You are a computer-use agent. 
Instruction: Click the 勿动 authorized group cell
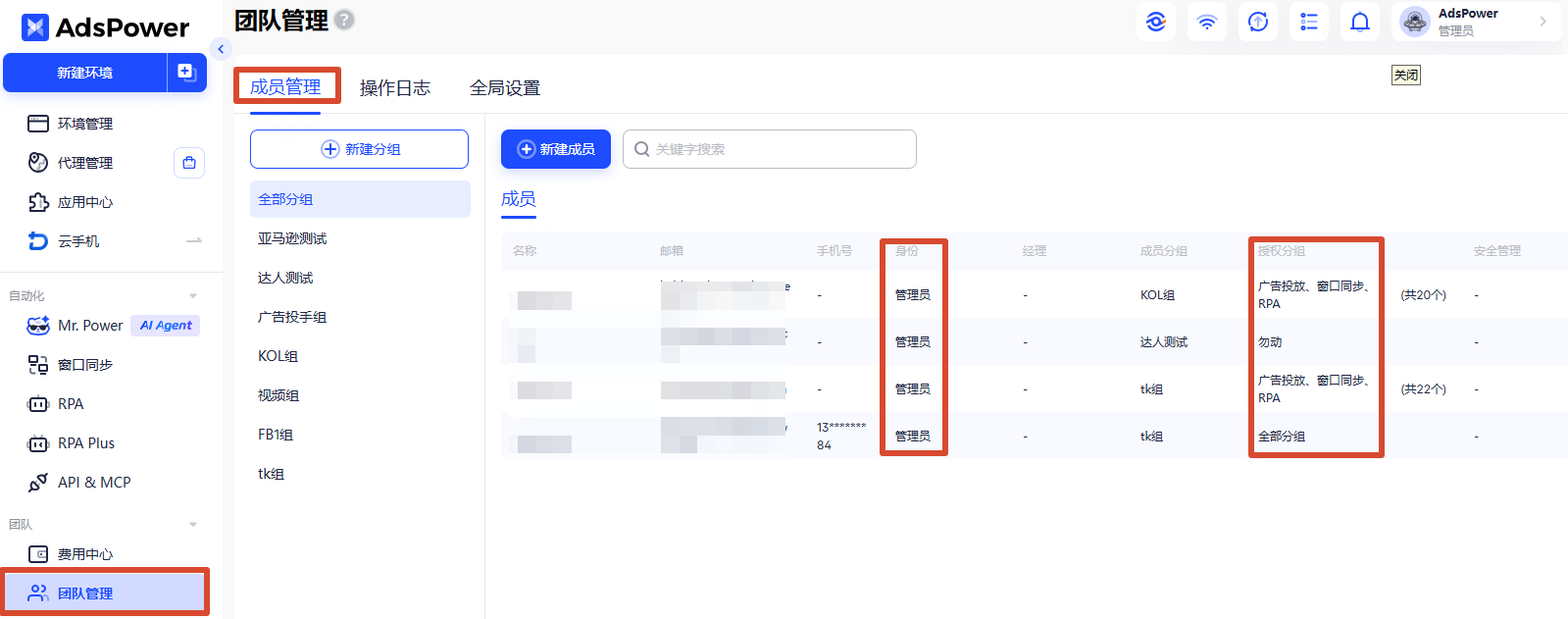(1270, 342)
